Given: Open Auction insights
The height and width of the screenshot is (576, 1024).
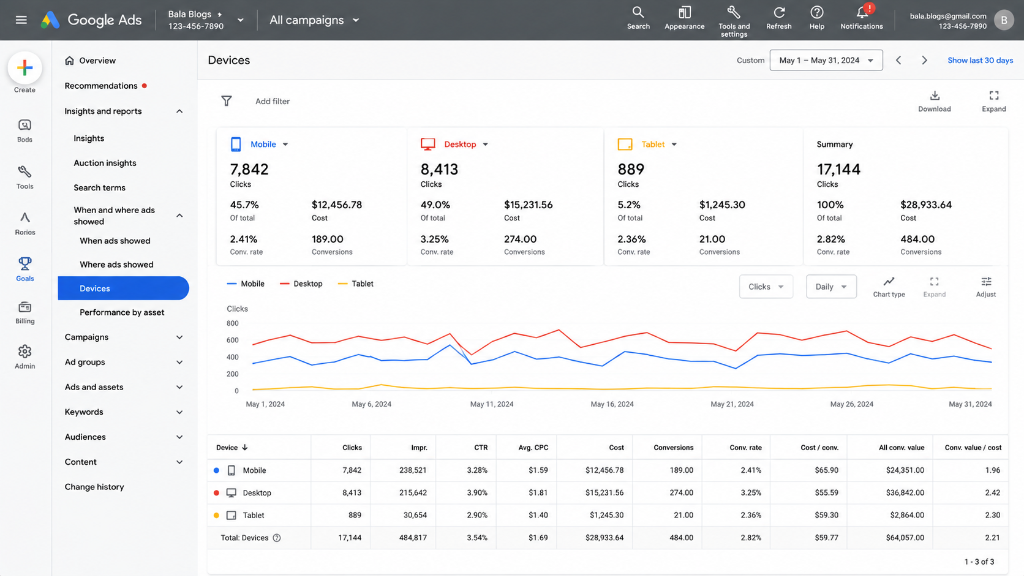Looking at the screenshot, I should (105, 163).
